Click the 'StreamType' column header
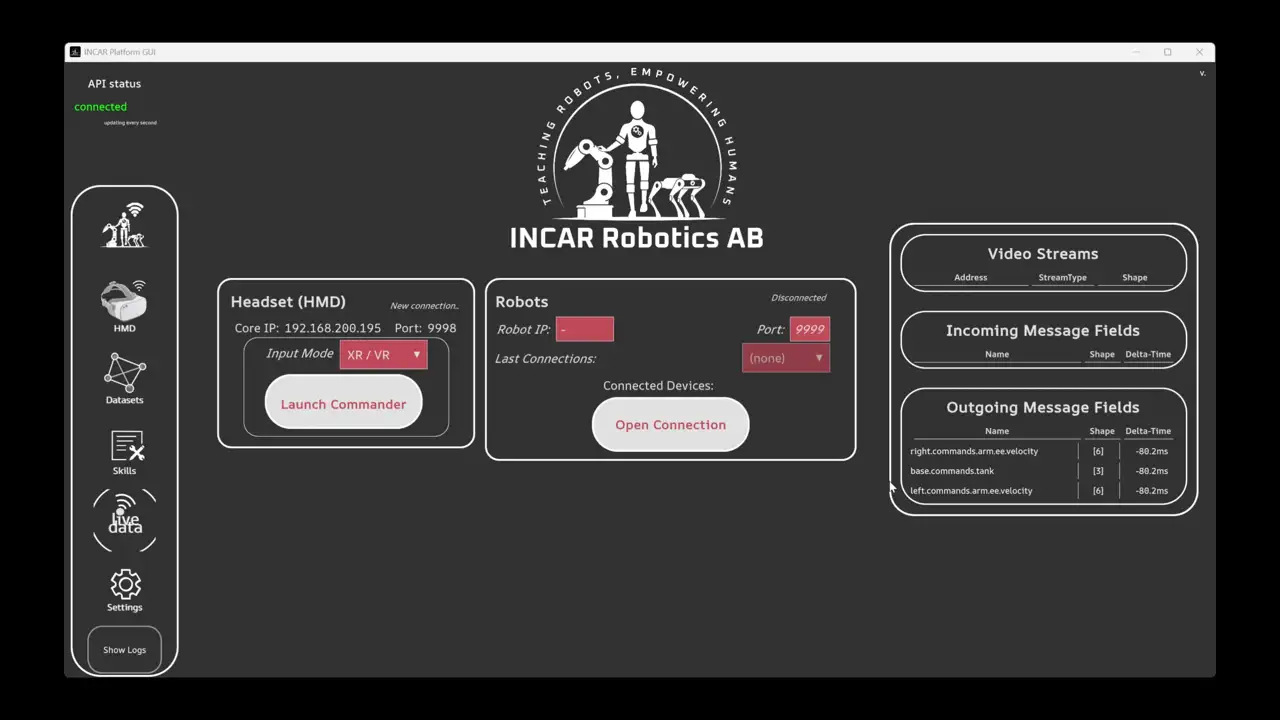The height and width of the screenshot is (720, 1280). (1063, 278)
